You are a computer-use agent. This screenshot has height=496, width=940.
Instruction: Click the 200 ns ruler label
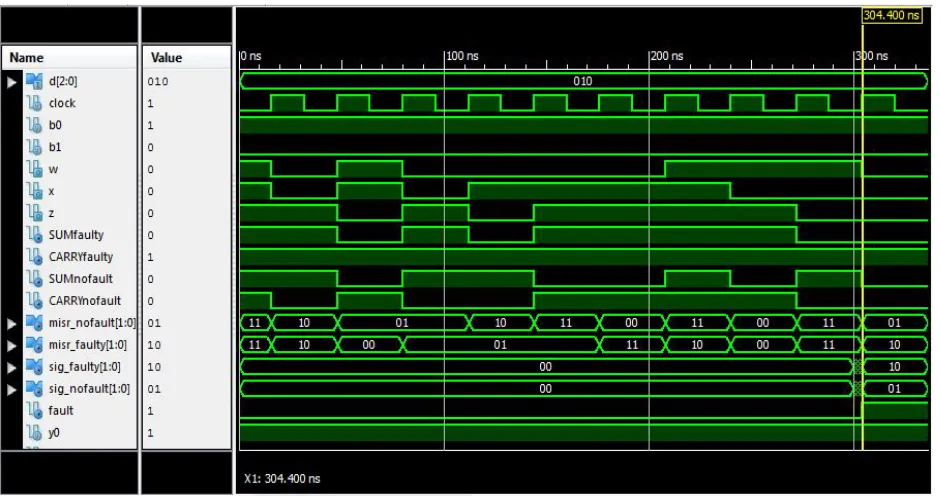point(667,56)
